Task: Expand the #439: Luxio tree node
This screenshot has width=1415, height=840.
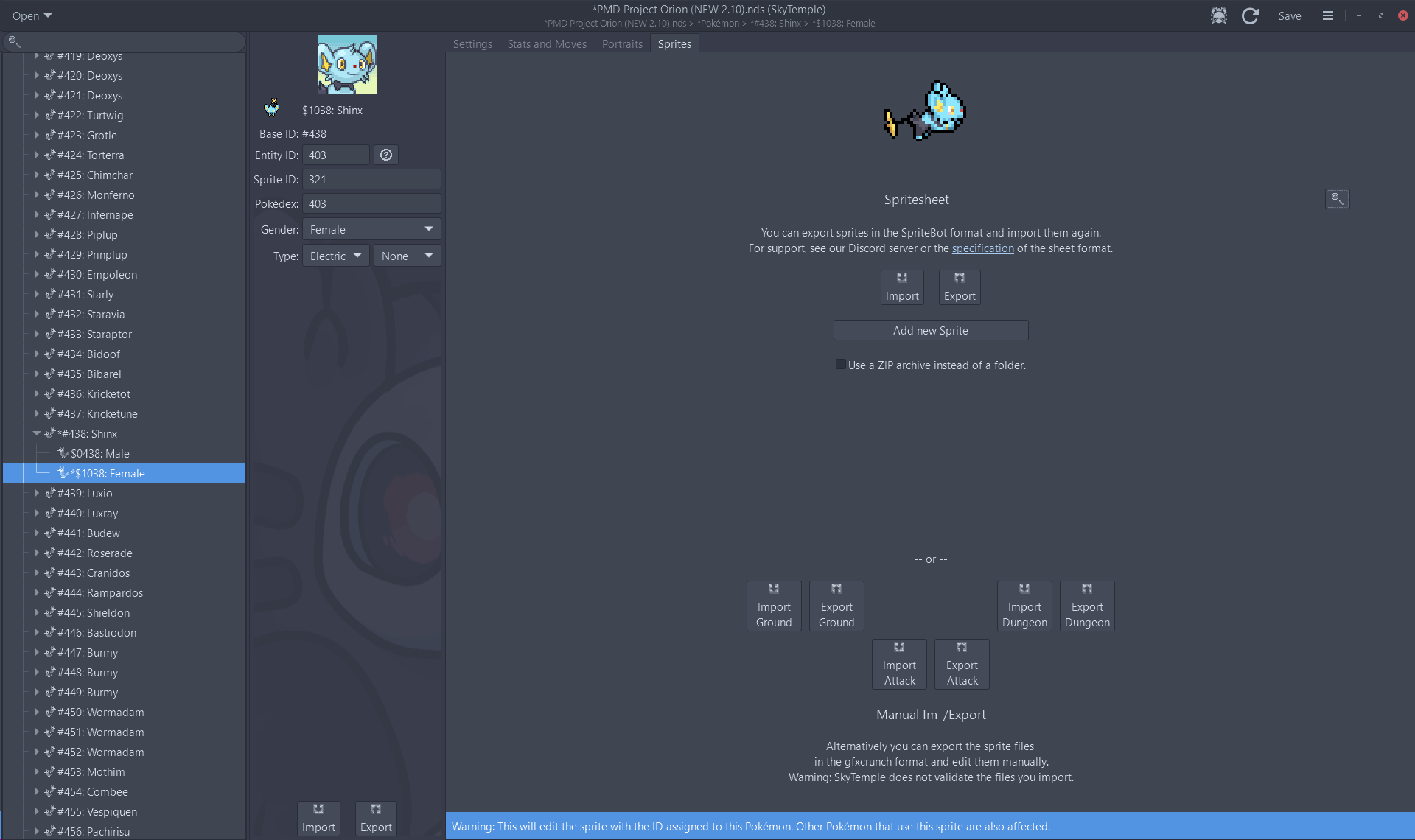Action: click(x=36, y=493)
